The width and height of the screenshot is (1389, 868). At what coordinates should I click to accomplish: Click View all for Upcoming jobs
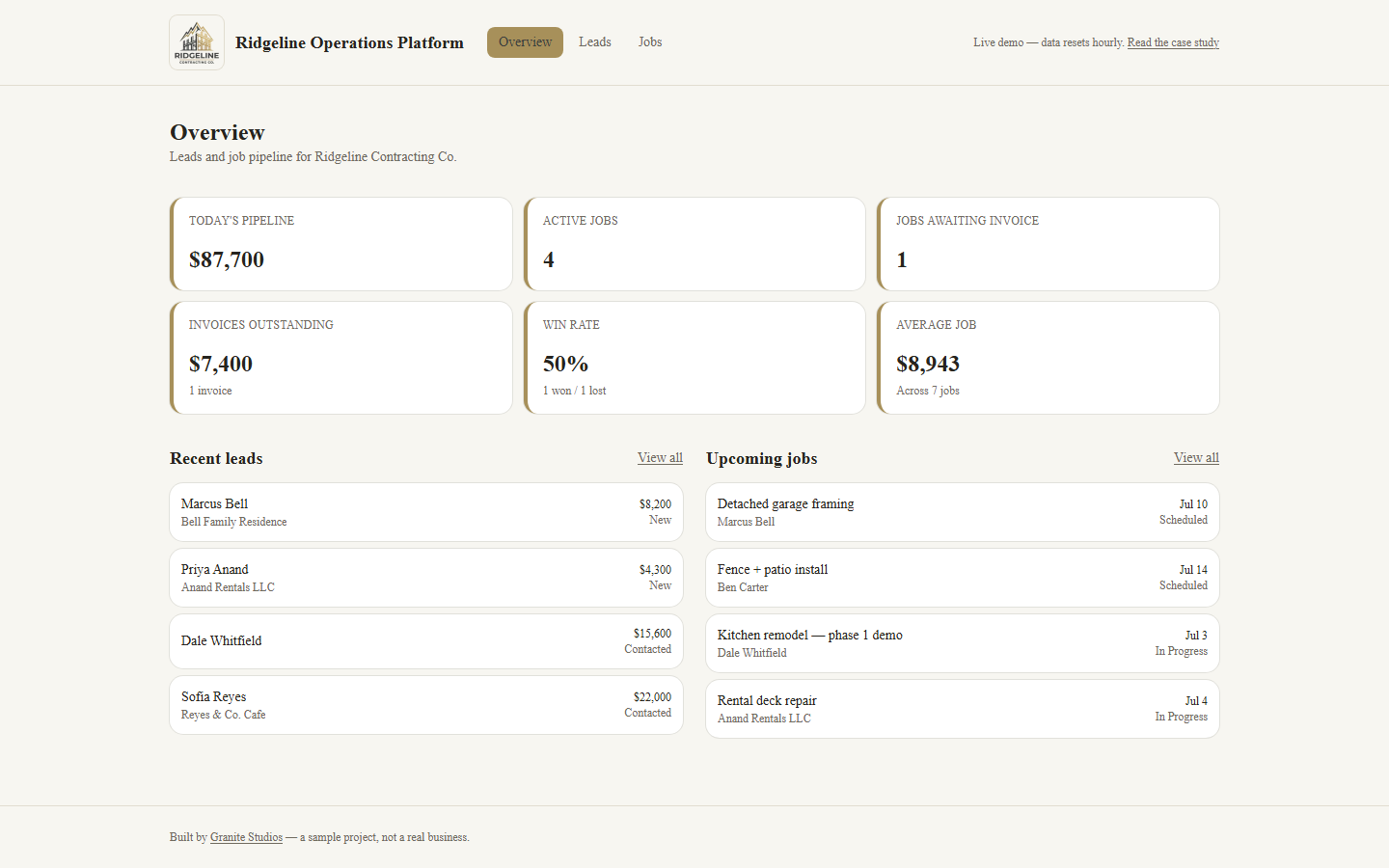tap(1196, 458)
